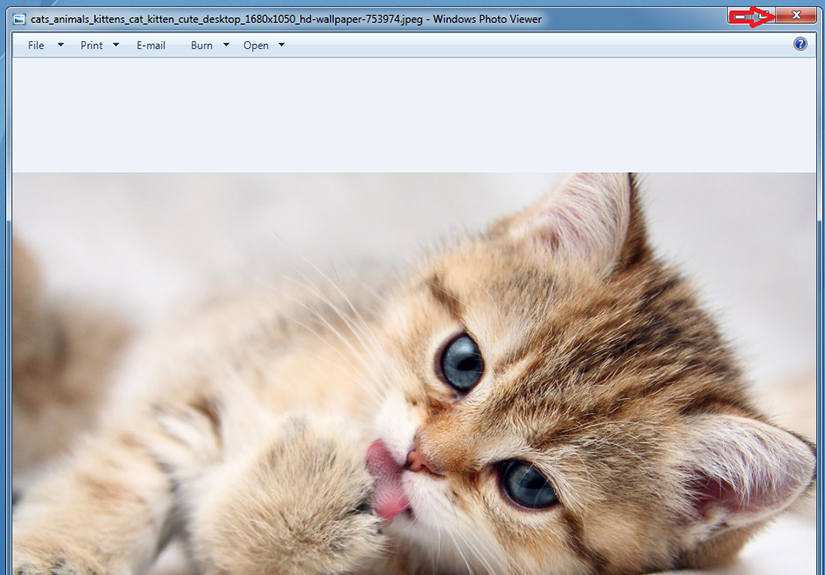
Task: Click the Photo Viewer title bar icon
Action: (19, 19)
